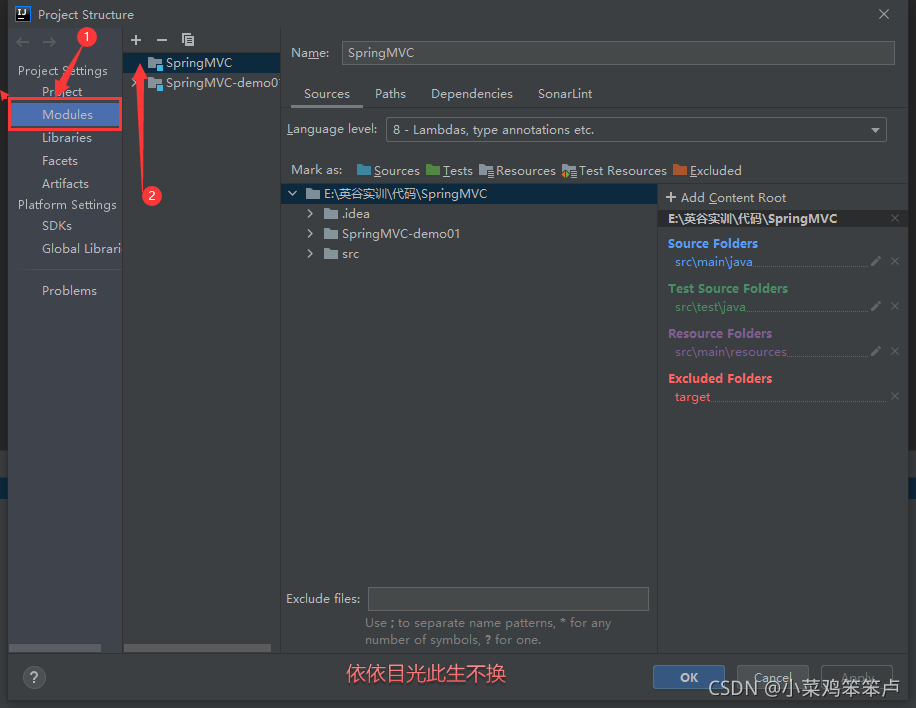Screen dimensions: 916x708
Task: Mark folder as Test Resources
Action: [x=614, y=171]
